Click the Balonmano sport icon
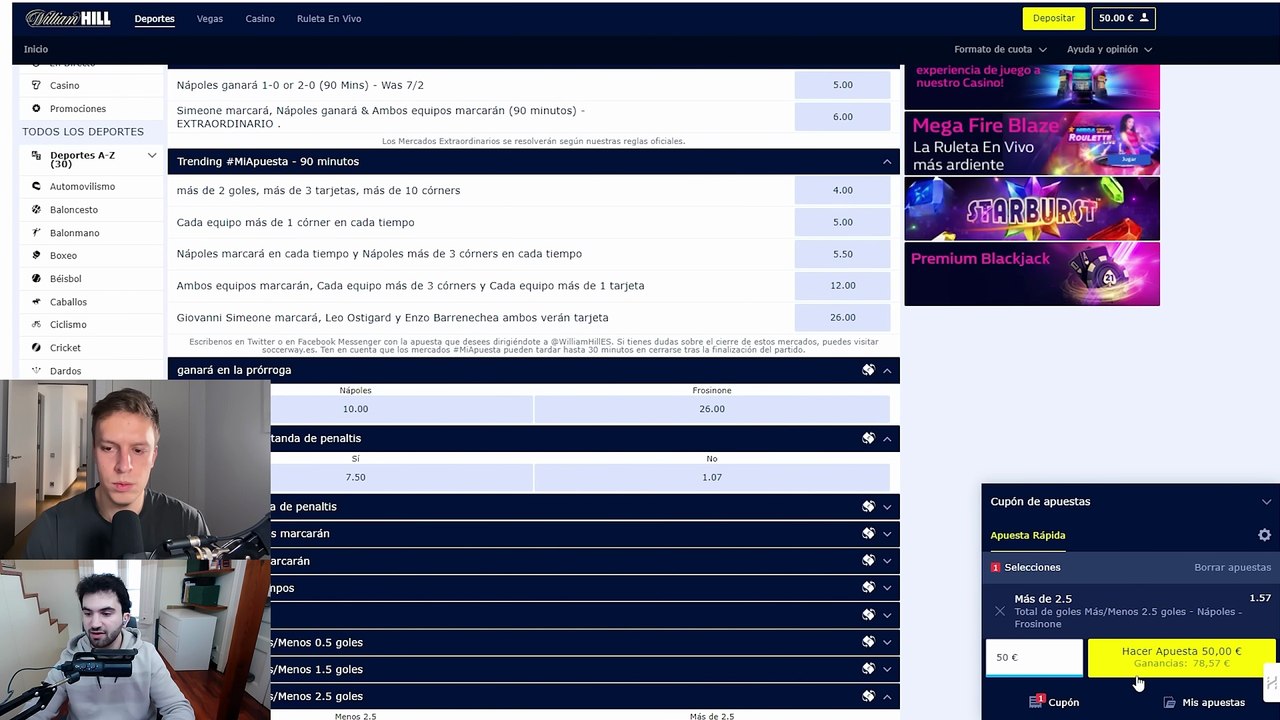The height and width of the screenshot is (720, 1280). [37, 232]
